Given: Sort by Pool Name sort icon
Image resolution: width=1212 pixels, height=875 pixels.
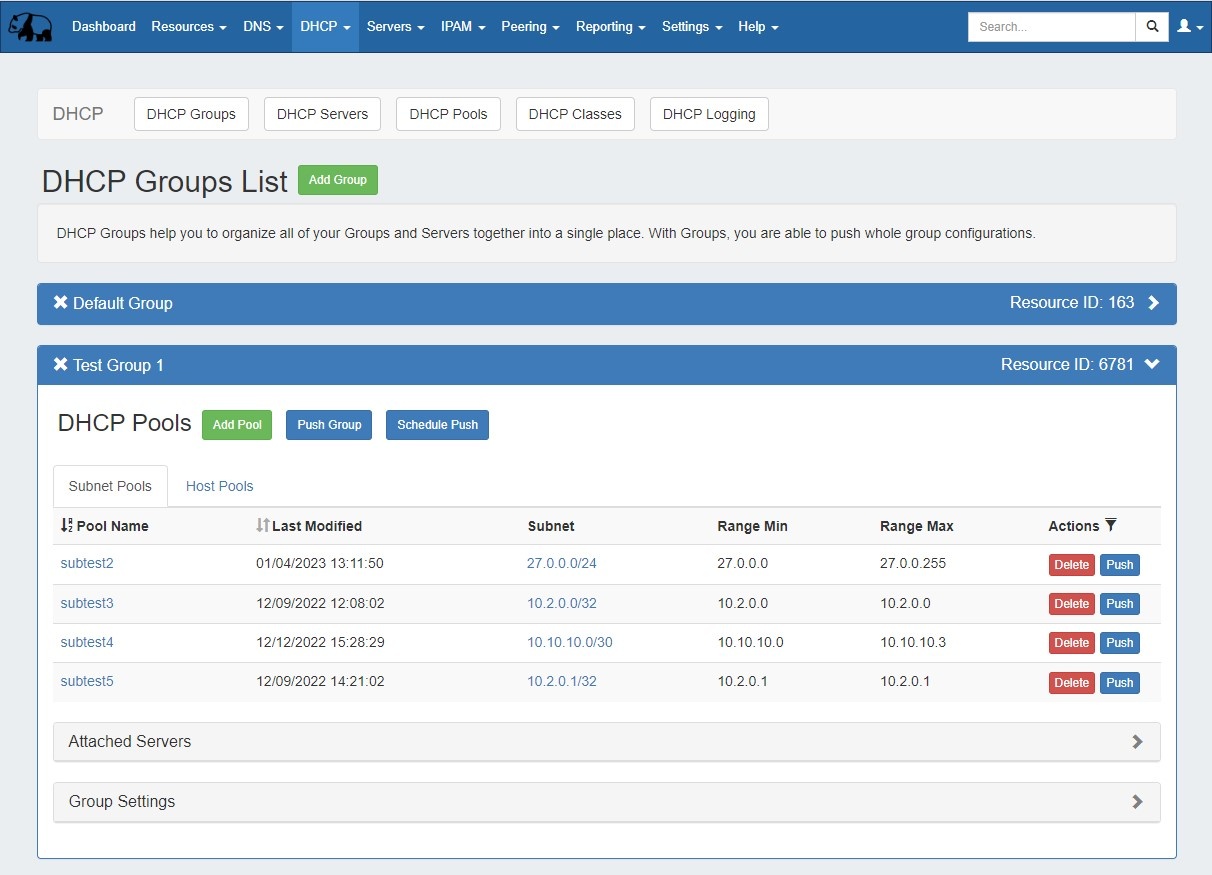Looking at the screenshot, I should [67, 525].
